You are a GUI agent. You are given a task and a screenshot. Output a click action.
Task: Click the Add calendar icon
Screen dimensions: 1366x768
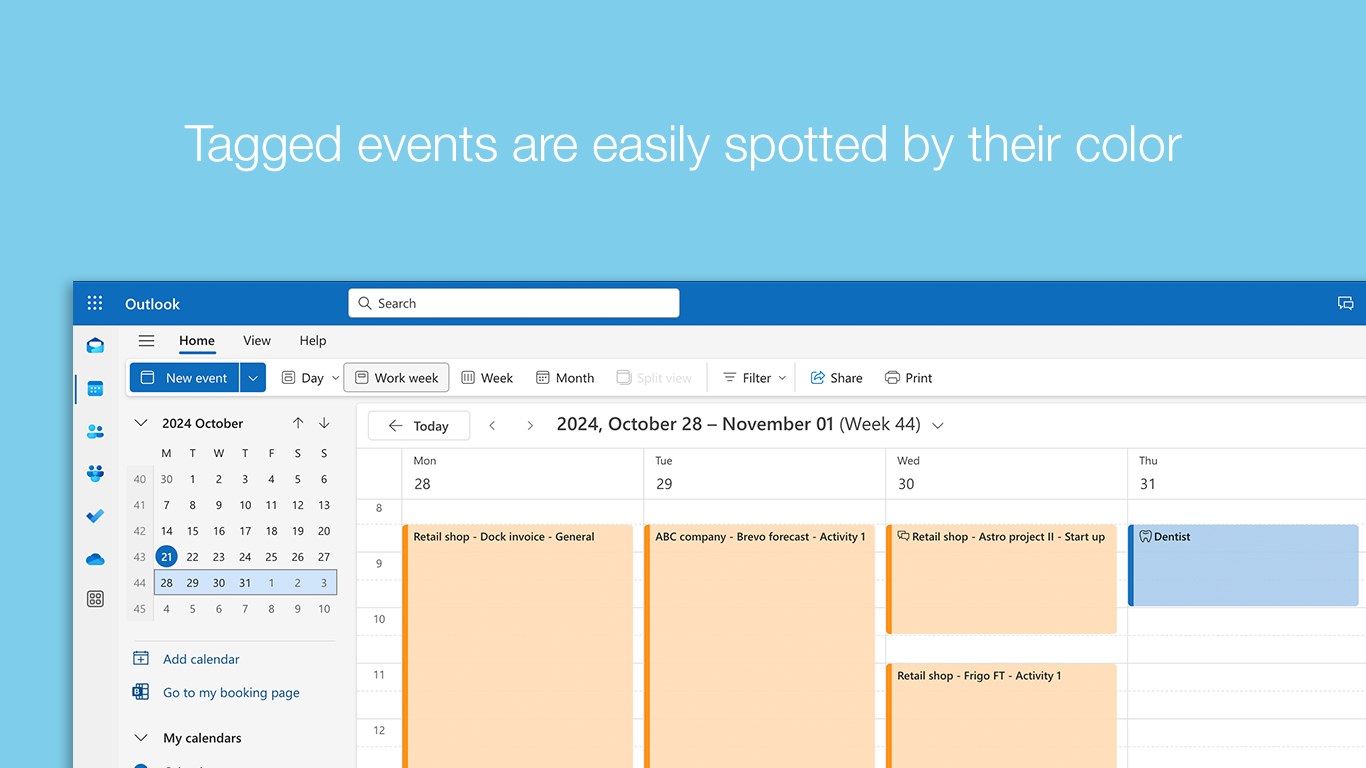tap(141, 658)
